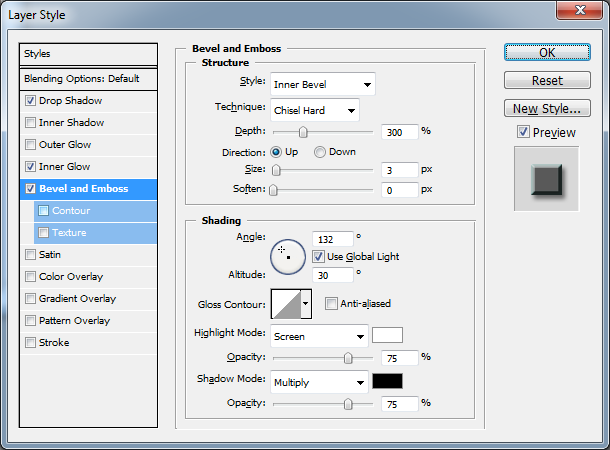Enable the Anti-aliased checkbox
The image size is (610, 450).
(331, 303)
